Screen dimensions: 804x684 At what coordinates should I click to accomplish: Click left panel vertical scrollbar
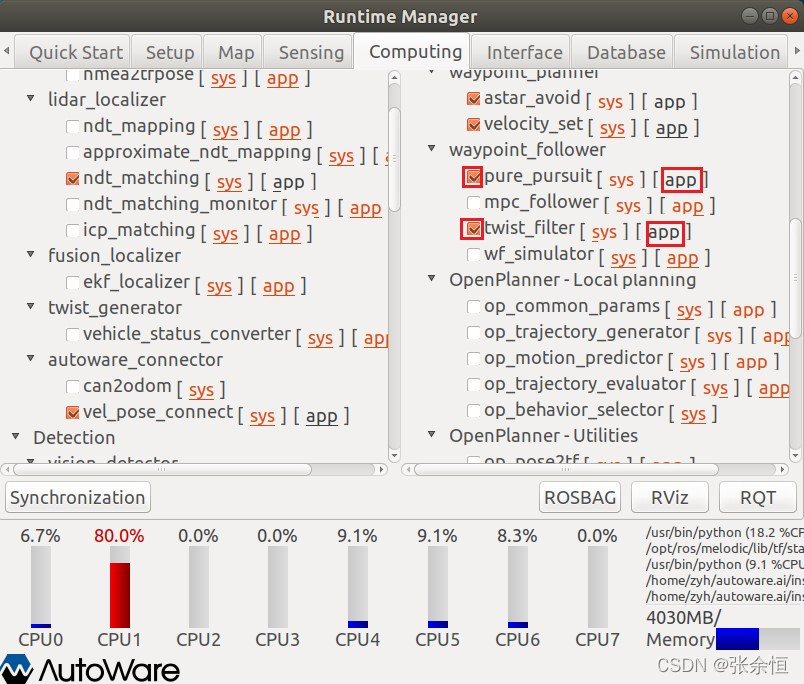tap(394, 159)
